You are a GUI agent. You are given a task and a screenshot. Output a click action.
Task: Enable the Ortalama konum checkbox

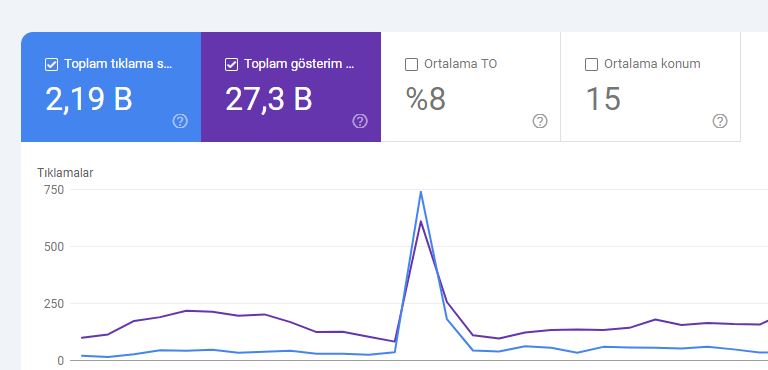coord(591,64)
